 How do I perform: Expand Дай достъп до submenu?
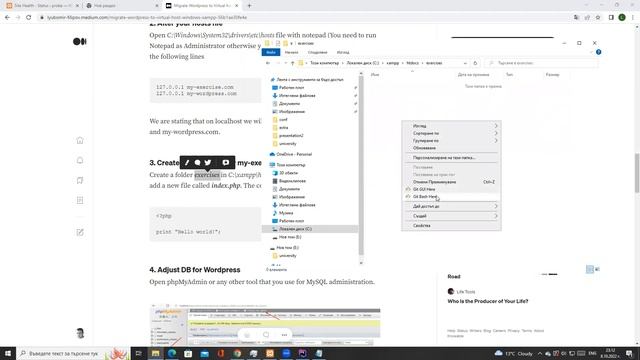pyautogui.click(x=496, y=206)
